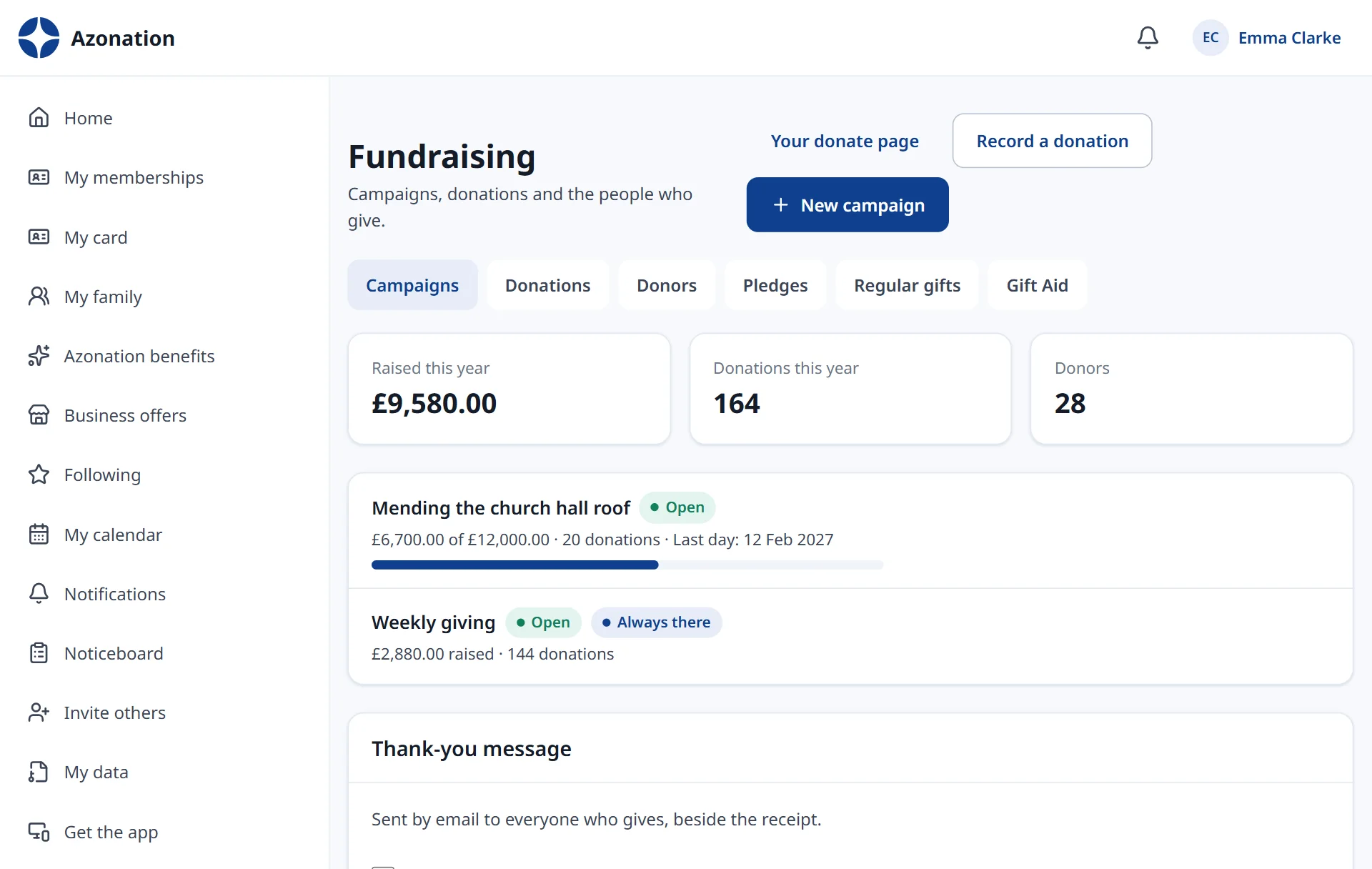Open the notifications bell in the header
Screen dimensions: 1372x869
coord(1148,38)
